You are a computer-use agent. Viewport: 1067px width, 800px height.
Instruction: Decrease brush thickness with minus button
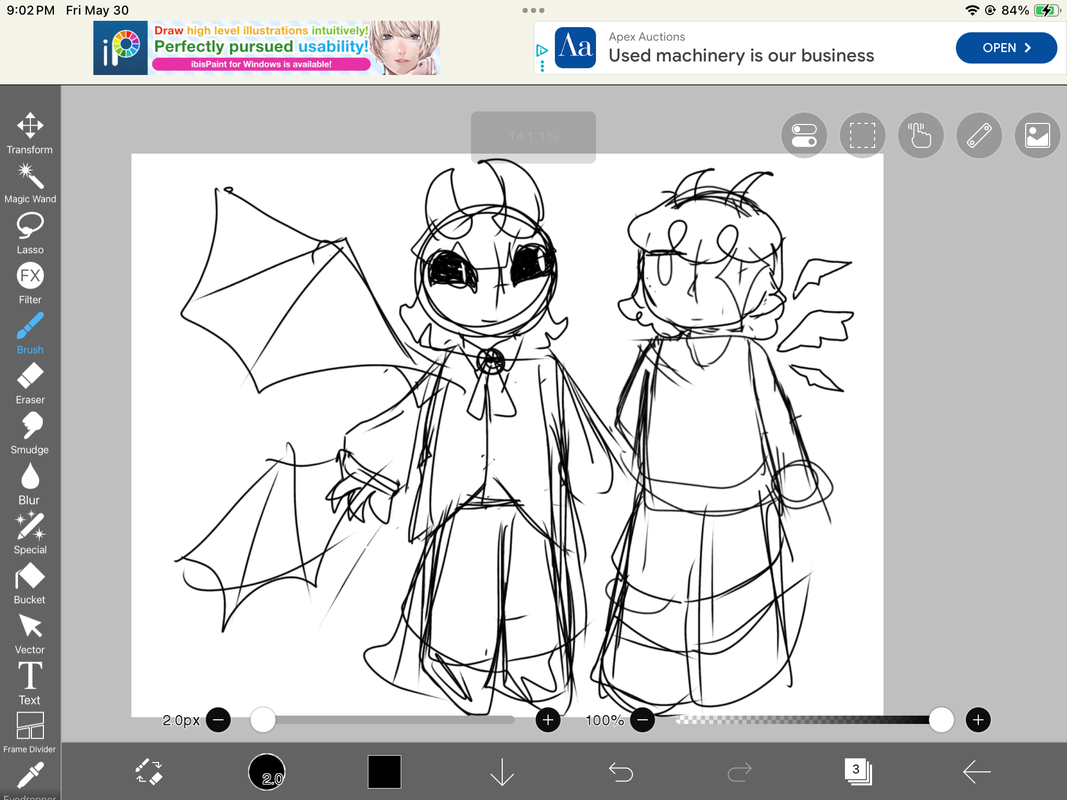point(218,719)
